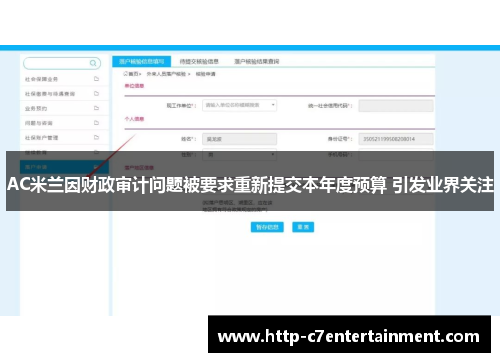Click folder icon beside 社保缴费与待遇查询
Viewport: 500px width, 362px height.
[96, 94]
